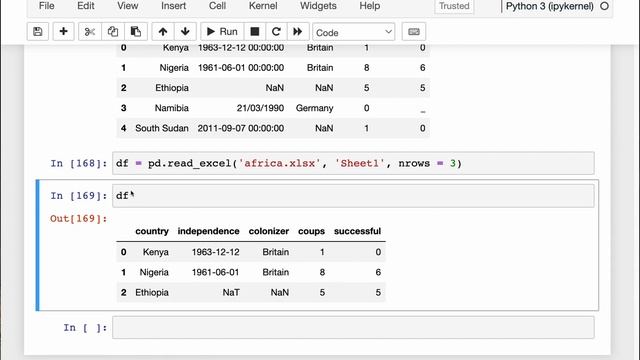The width and height of the screenshot is (640, 360).
Task: Click '21/03/1990' date in upper table
Action: tap(260, 108)
